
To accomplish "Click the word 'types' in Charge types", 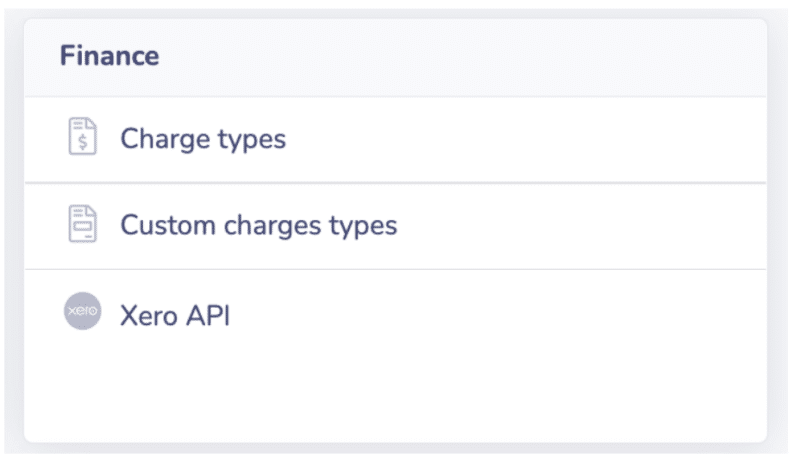I will pyautogui.click(x=252, y=141).
